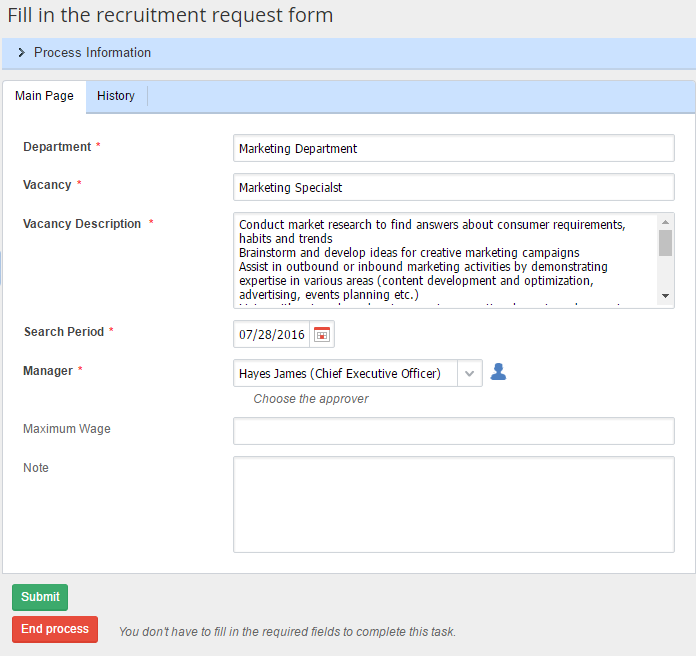Open the Manager dropdown arrow

click(x=470, y=373)
